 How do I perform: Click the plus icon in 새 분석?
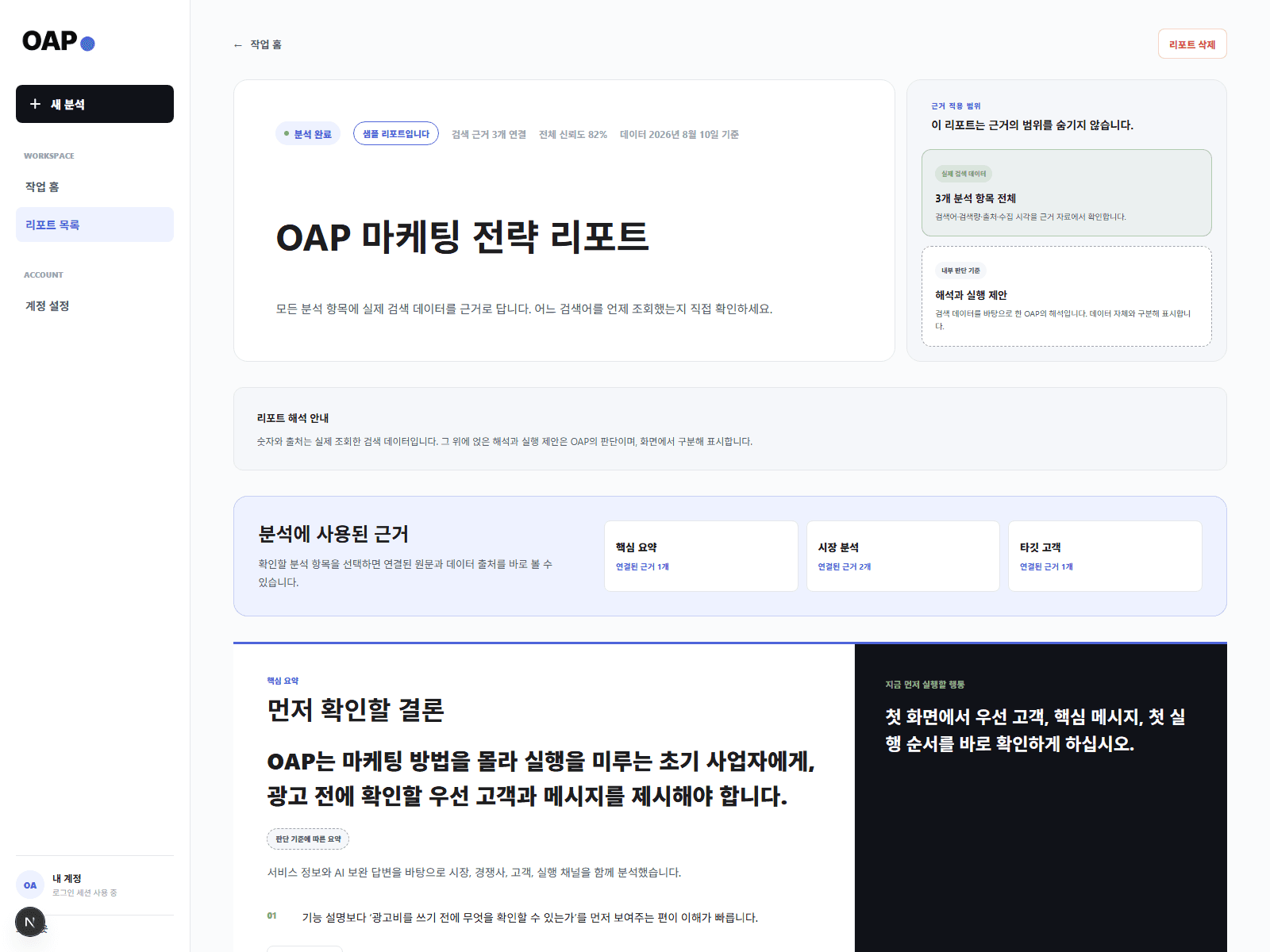[x=35, y=104]
